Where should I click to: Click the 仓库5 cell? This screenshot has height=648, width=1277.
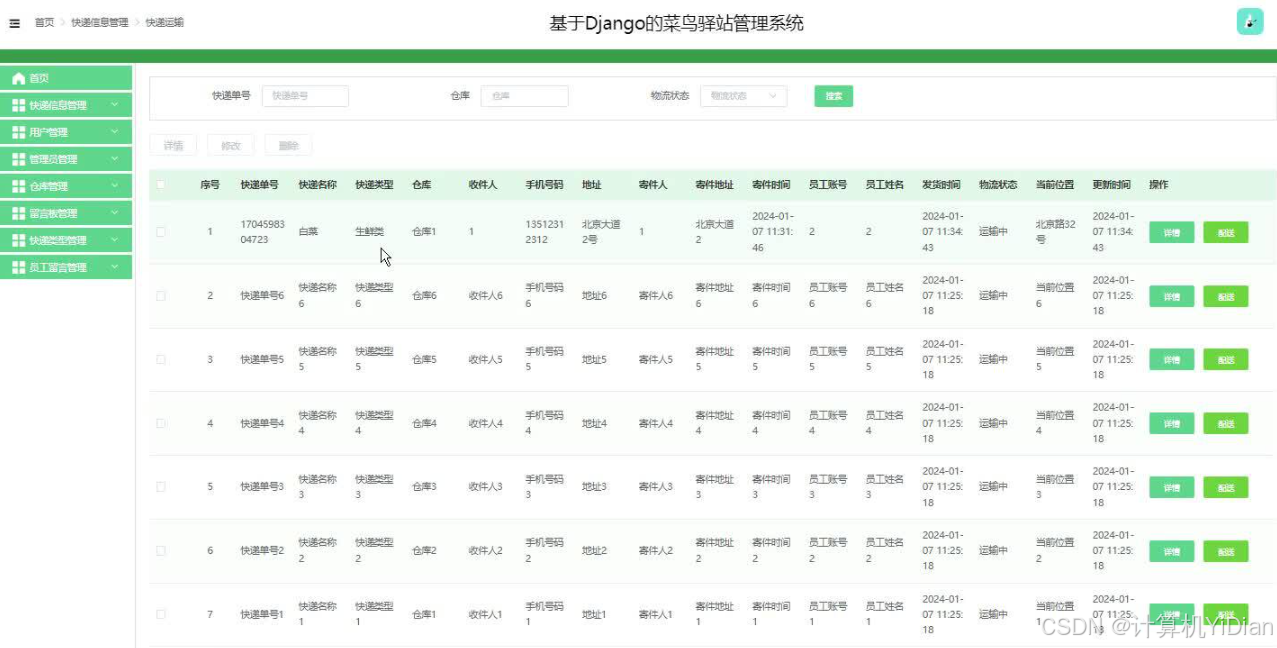pos(424,359)
